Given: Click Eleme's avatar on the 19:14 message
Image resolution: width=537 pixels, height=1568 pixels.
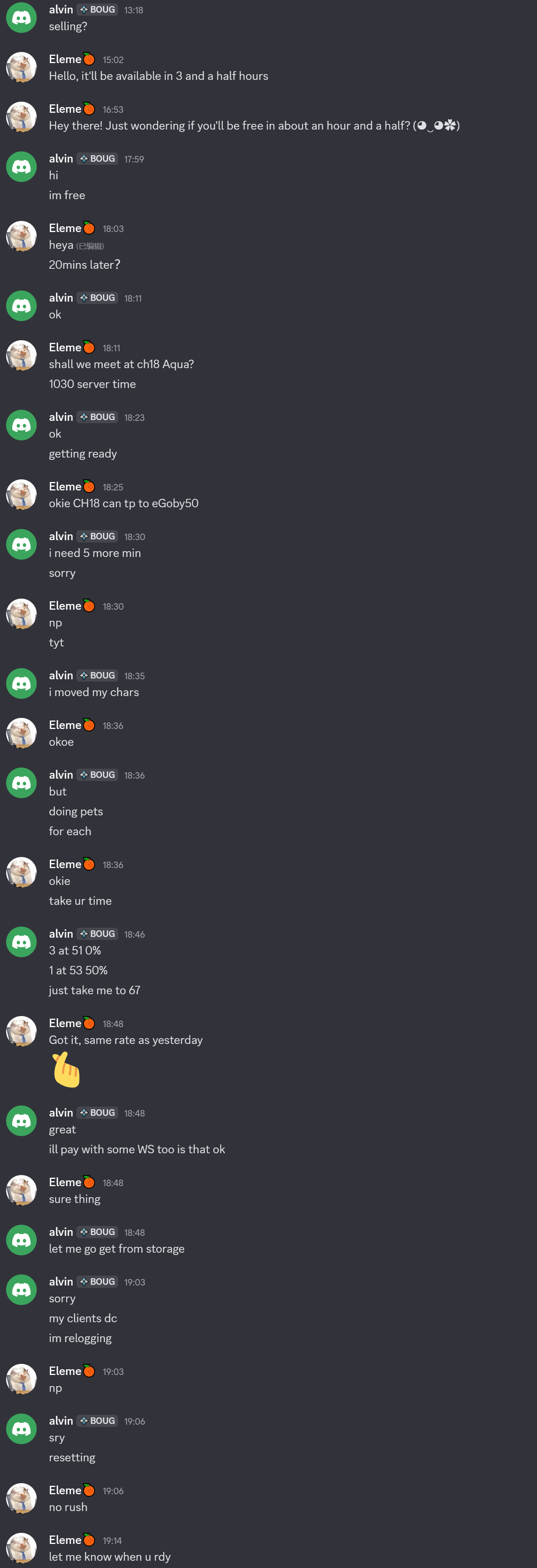Looking at the screenshot, I should (x=21, y=1548).
